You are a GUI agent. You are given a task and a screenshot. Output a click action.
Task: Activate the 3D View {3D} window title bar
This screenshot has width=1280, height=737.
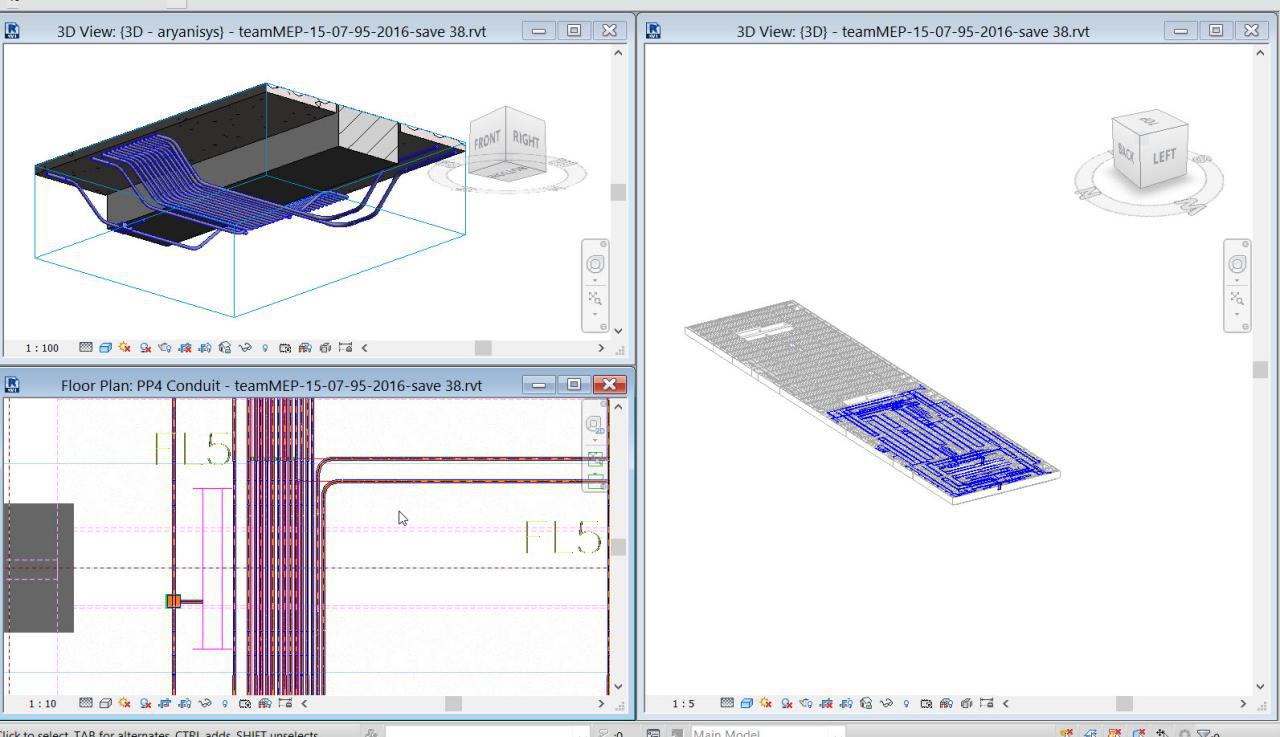pyautogui.click(x=912, y=31)
